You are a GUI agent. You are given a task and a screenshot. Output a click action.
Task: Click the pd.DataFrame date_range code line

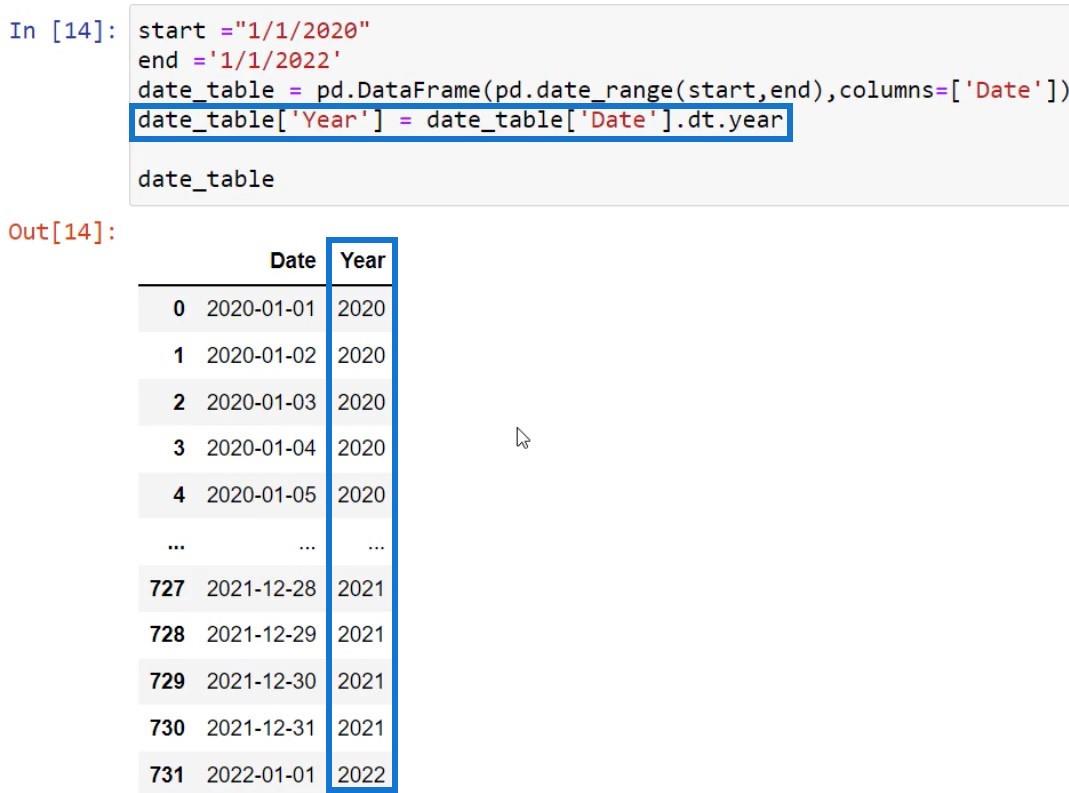603,91
